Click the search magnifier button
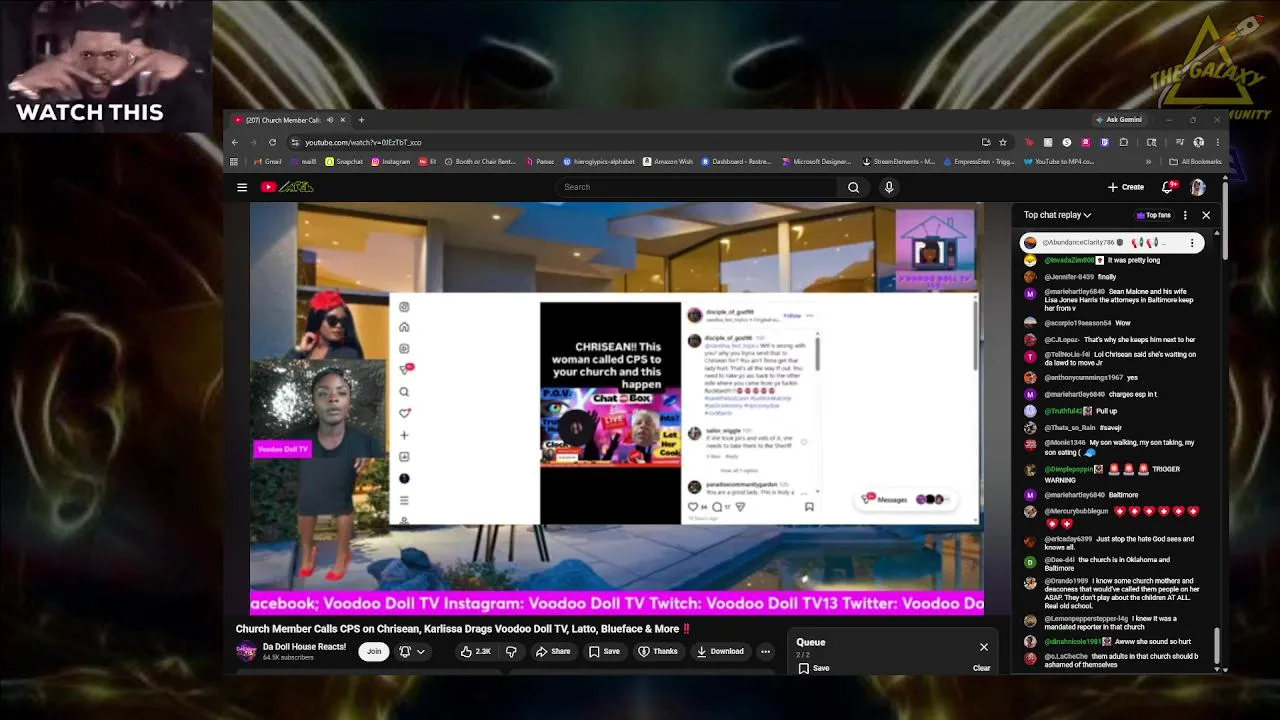The width and height of the screenshot is (1280, 720). point(853,187)
